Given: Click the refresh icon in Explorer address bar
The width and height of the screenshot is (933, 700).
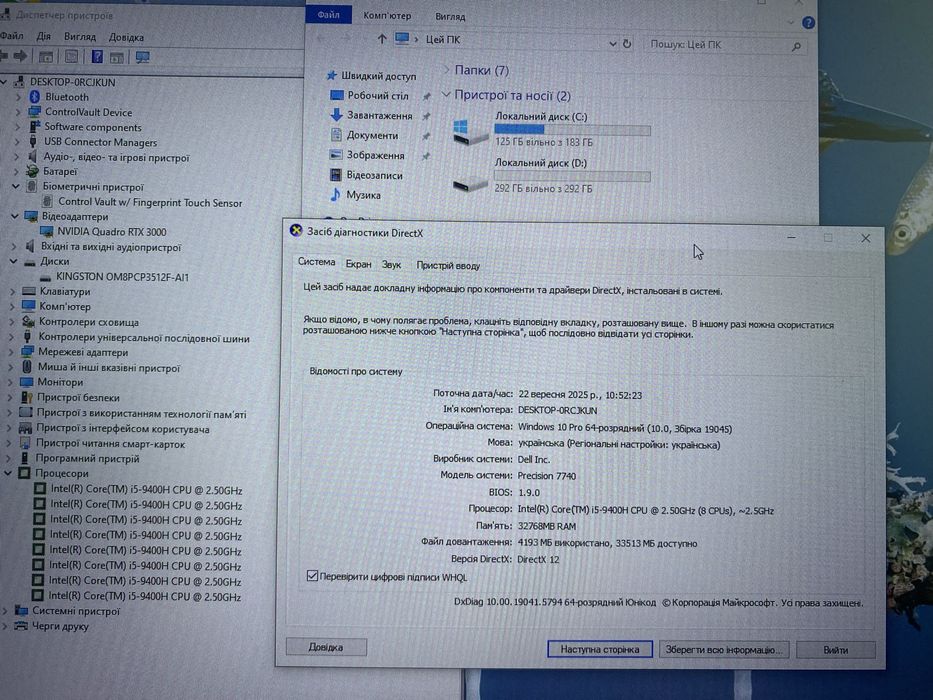Looking at the screenshot, I should [x=627, y=44].
